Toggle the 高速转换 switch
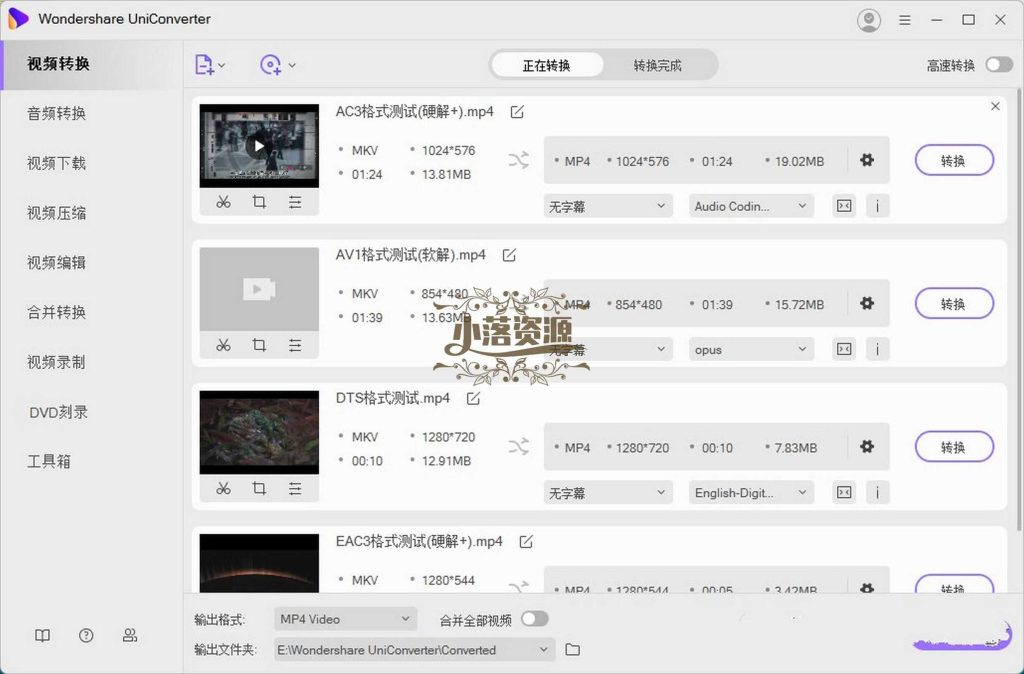This screenshot has width=1024, height=674. point(999,65)
